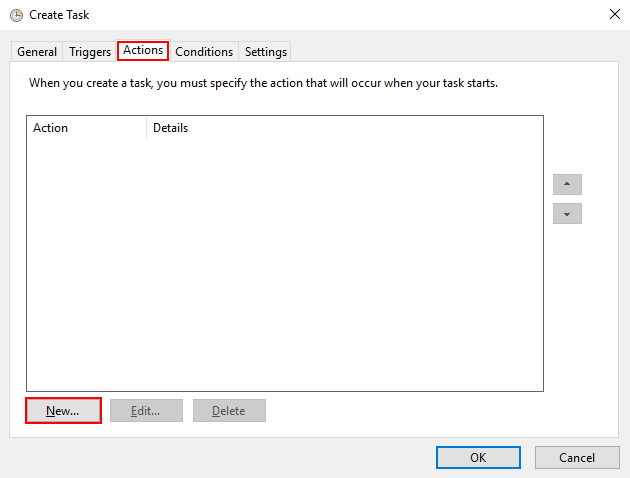630x478 pixels.
Task: Click the Create Task title text
Action: click(x=61, y=15)
